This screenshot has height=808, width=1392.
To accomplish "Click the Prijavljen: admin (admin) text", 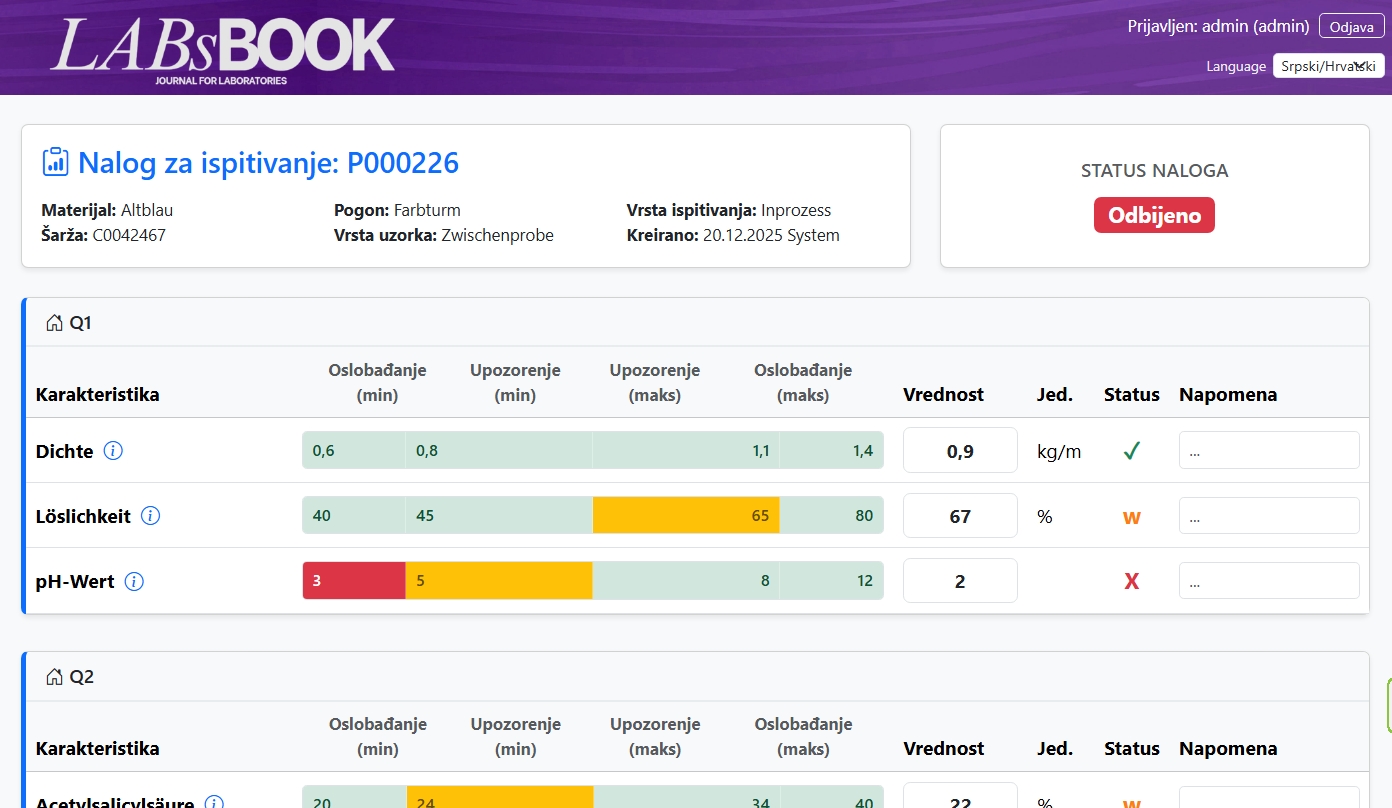I will coord(1218,26).
